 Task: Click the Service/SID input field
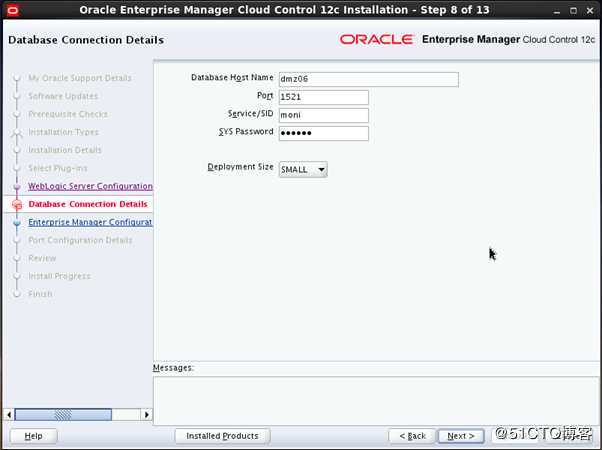[x=323, y=115]
